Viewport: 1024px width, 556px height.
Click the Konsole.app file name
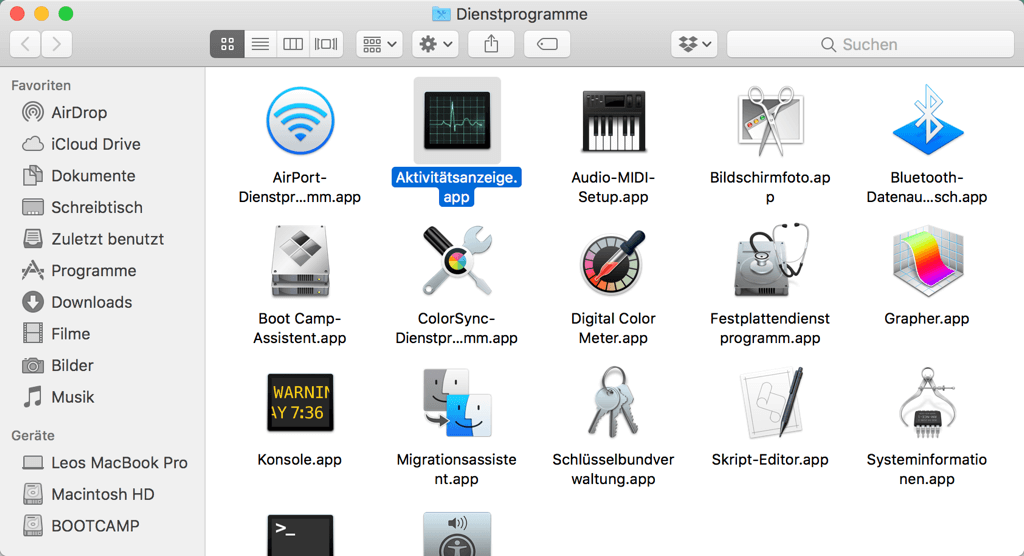click(300, 460)
